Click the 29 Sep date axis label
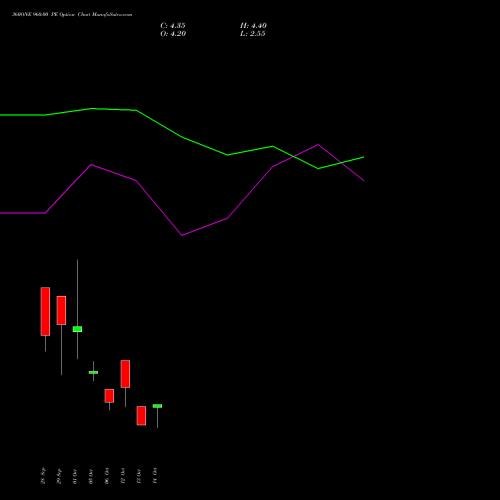This screenshot has width=500, height=500. 59,476
